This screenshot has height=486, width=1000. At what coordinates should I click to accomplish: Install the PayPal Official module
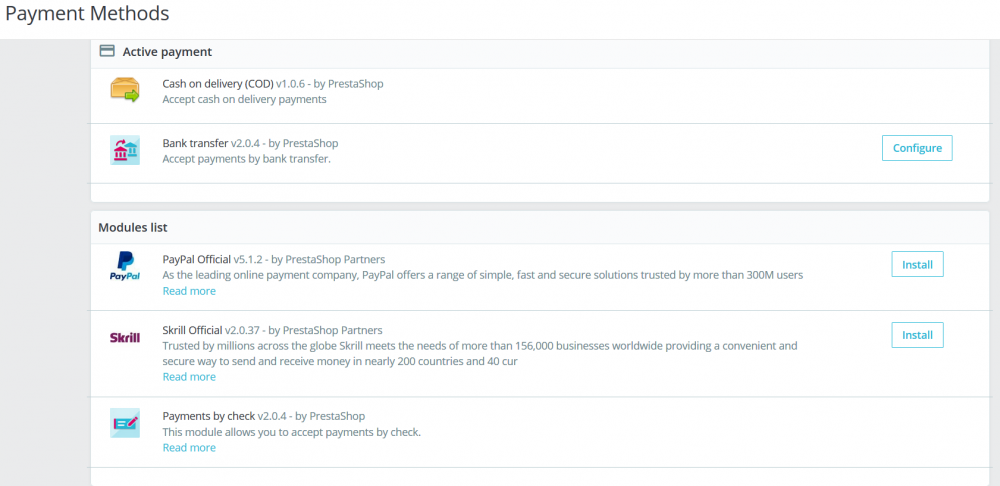coord(917,265)
